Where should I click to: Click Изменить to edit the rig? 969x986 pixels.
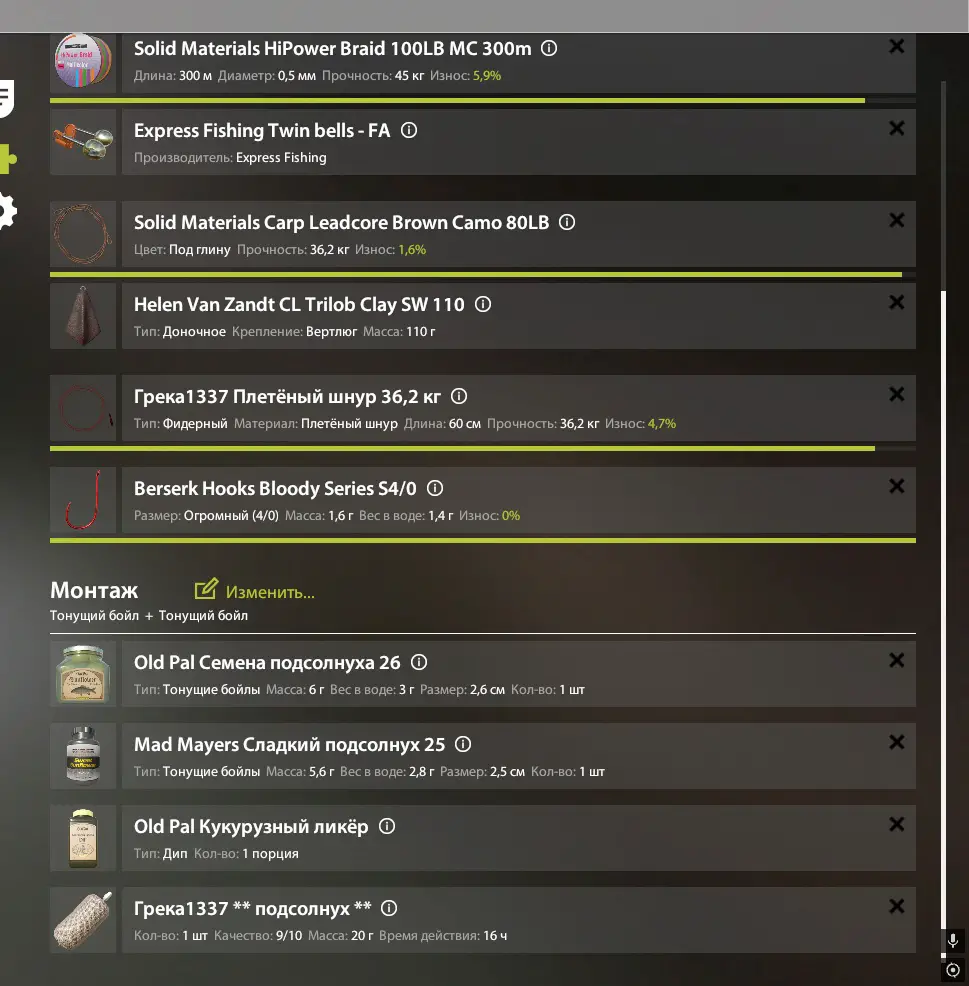tap(255, 591)
